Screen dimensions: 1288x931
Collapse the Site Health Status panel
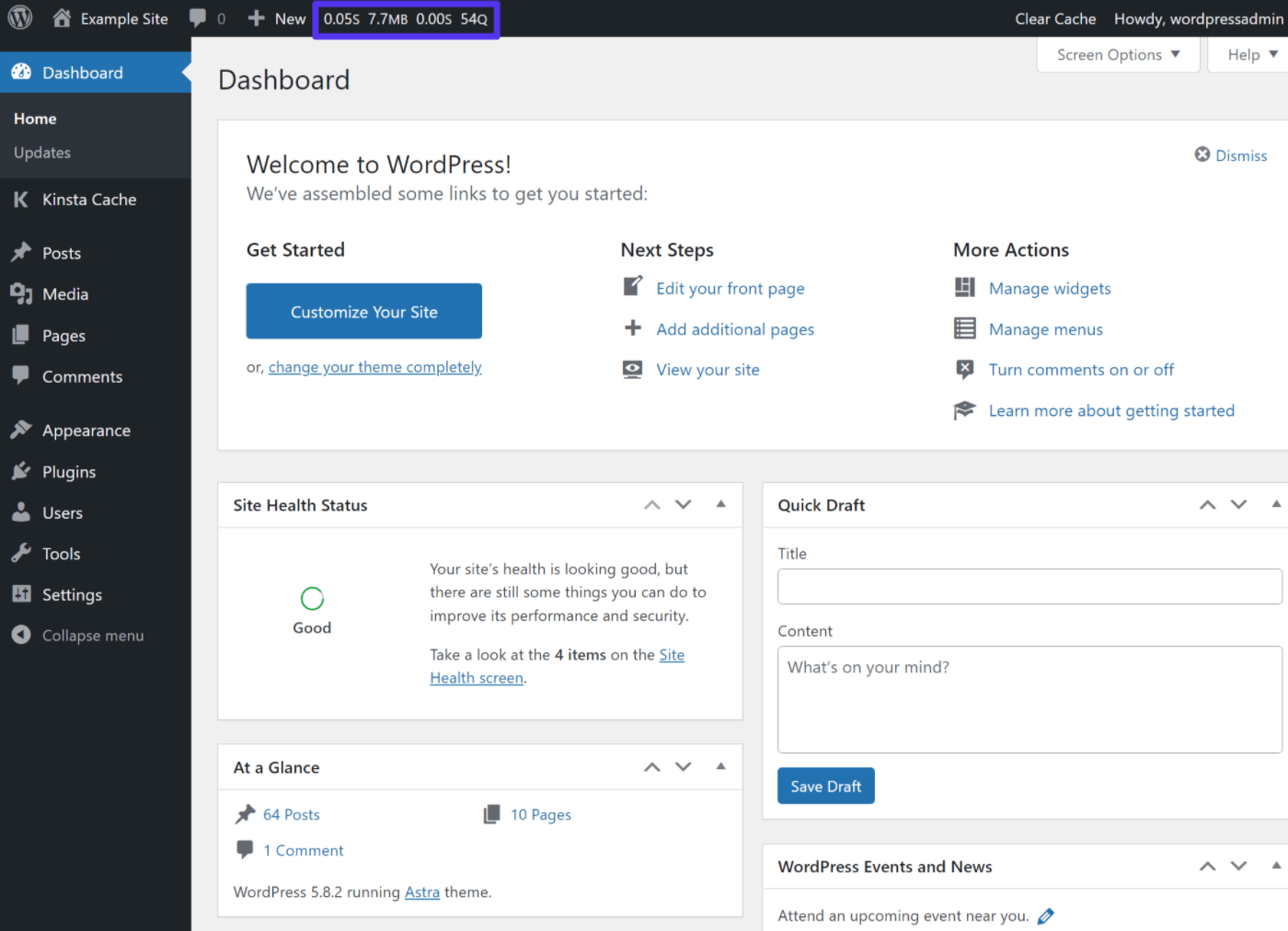[x=720, y=504]
